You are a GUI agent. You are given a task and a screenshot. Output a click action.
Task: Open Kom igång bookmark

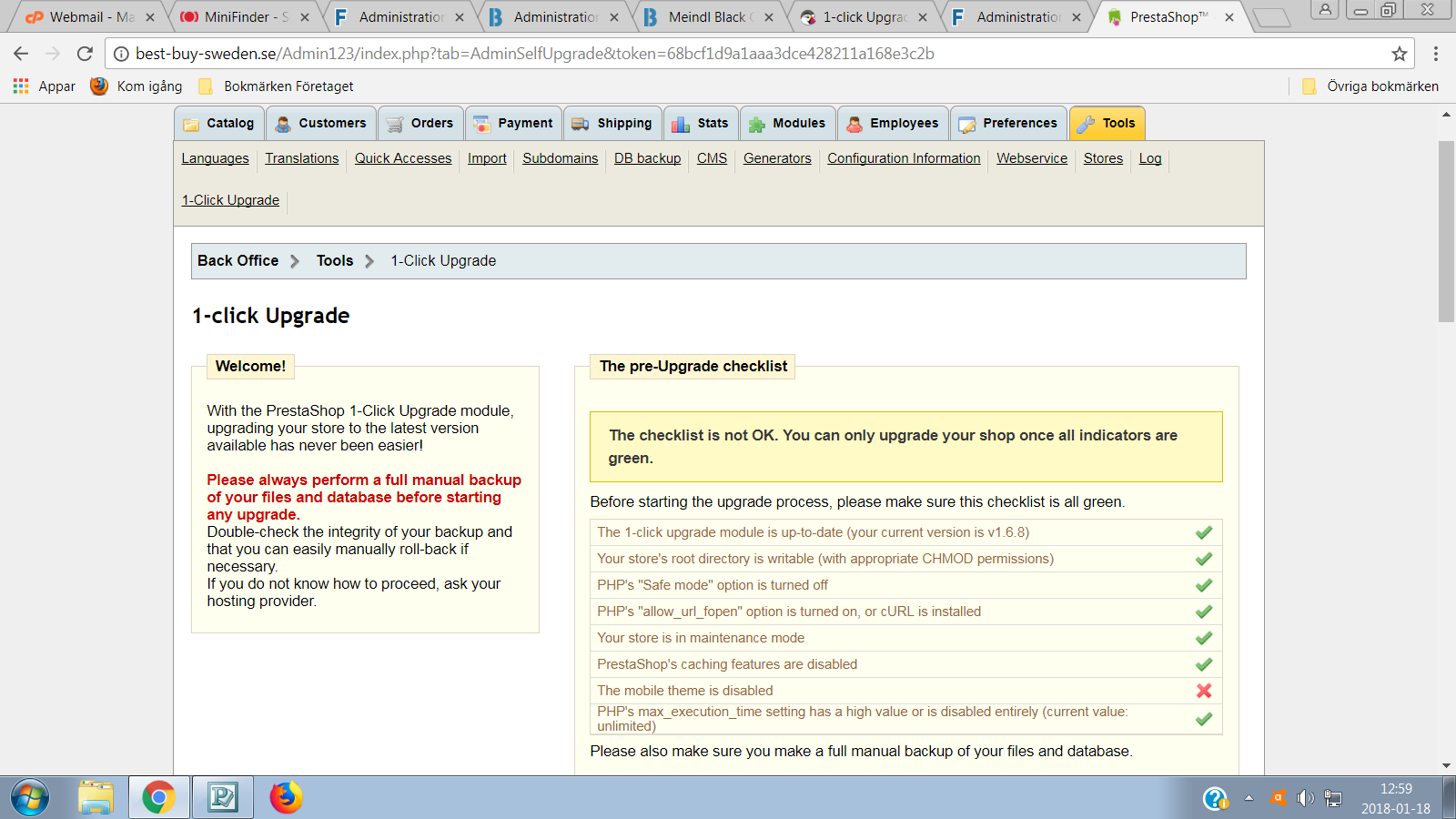point(136,86)
